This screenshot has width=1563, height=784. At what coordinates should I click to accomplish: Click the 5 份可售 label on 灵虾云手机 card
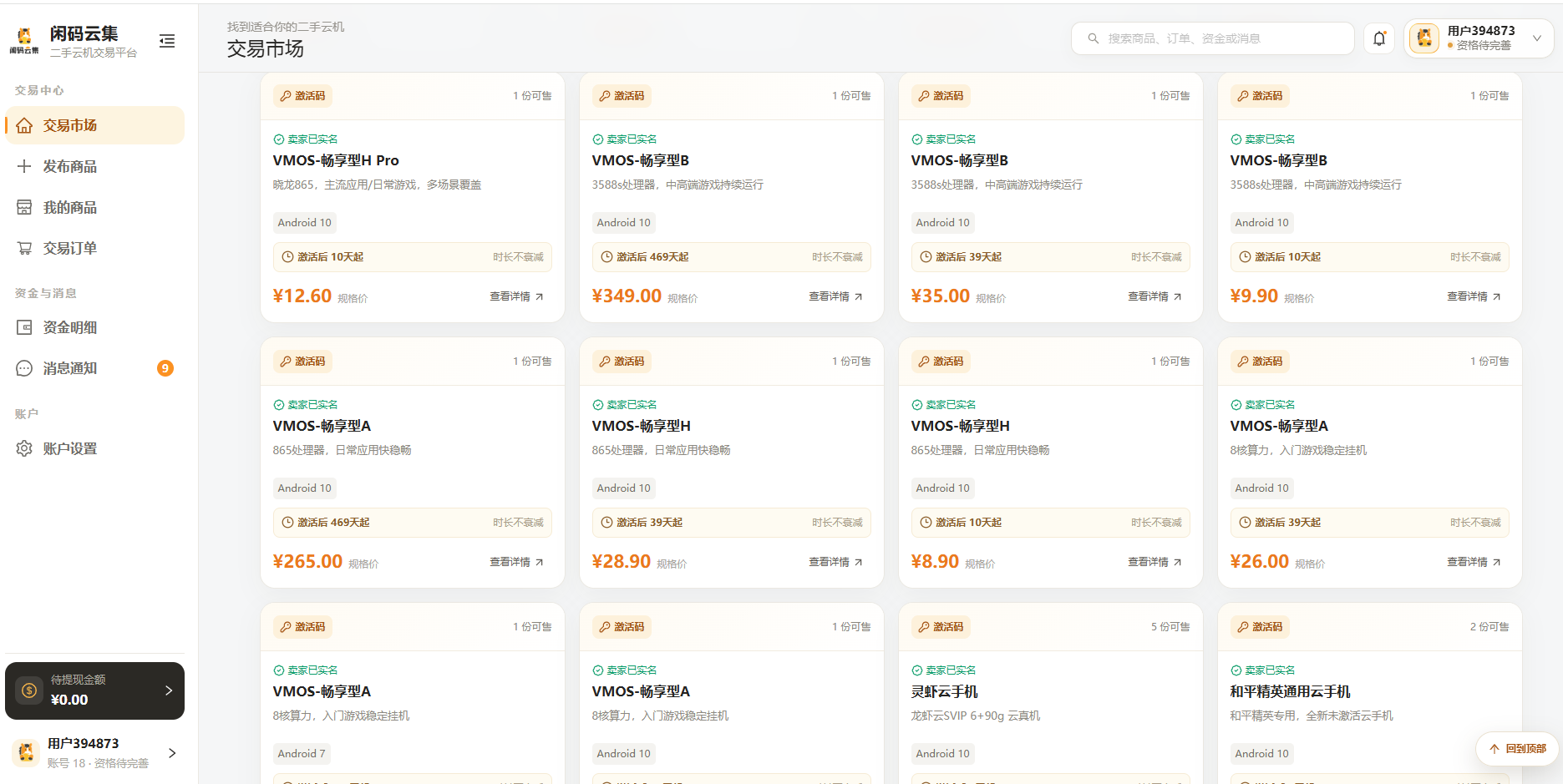pyautogui.click(x=1170, y=627)
